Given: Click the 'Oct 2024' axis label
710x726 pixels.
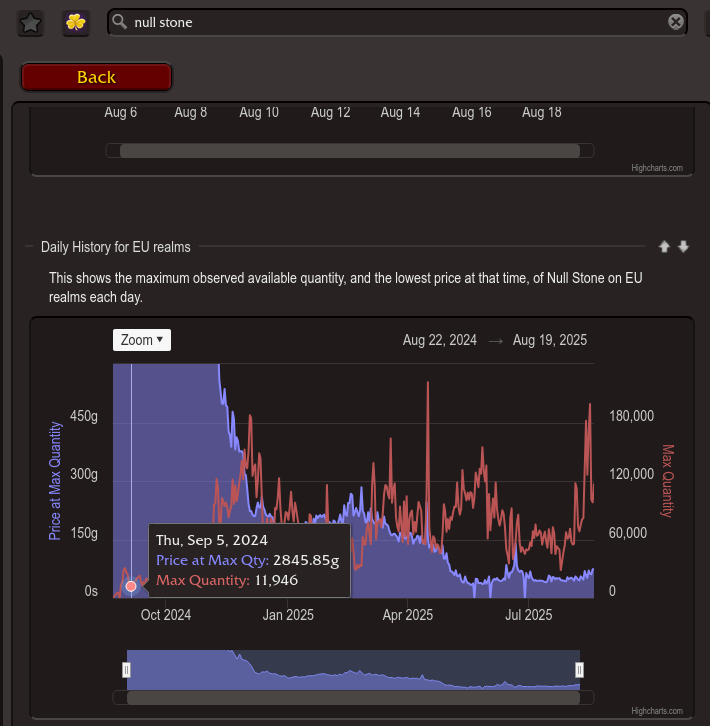Looking at the screenshot, I should pos(166,615).
